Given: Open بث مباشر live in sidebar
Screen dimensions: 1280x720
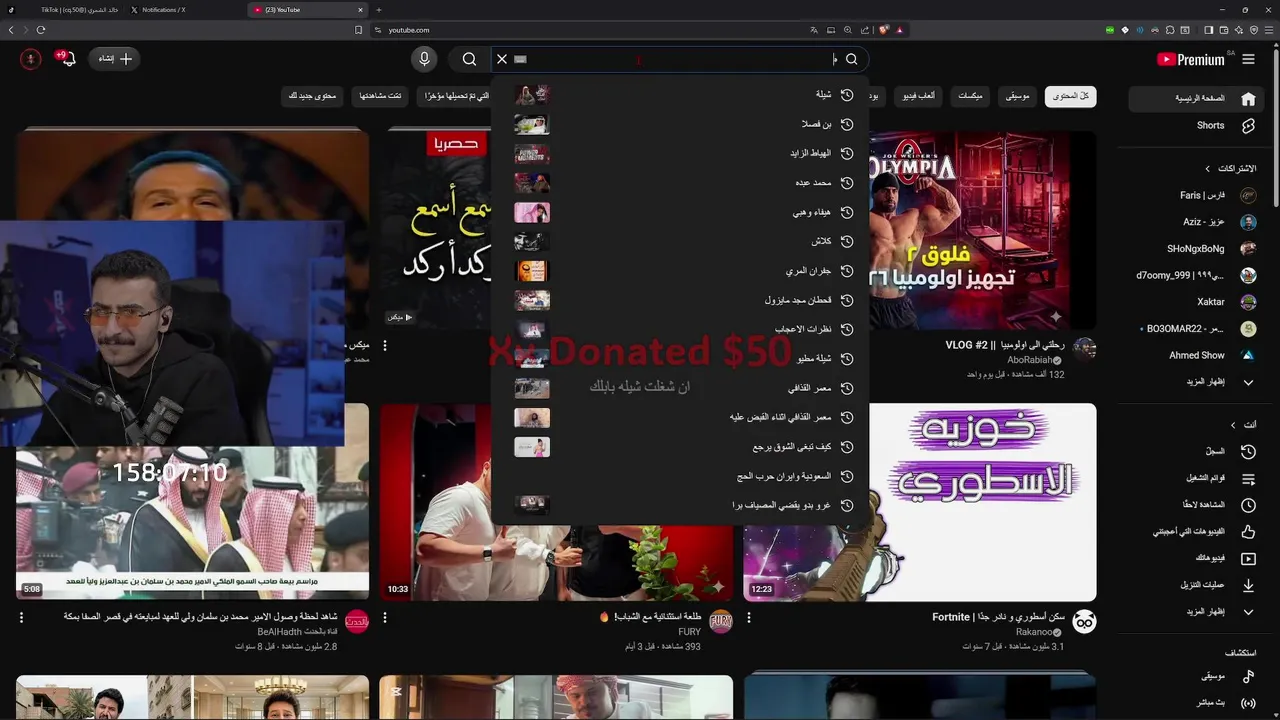Looking at the screenshot, I should point(1194,703).
